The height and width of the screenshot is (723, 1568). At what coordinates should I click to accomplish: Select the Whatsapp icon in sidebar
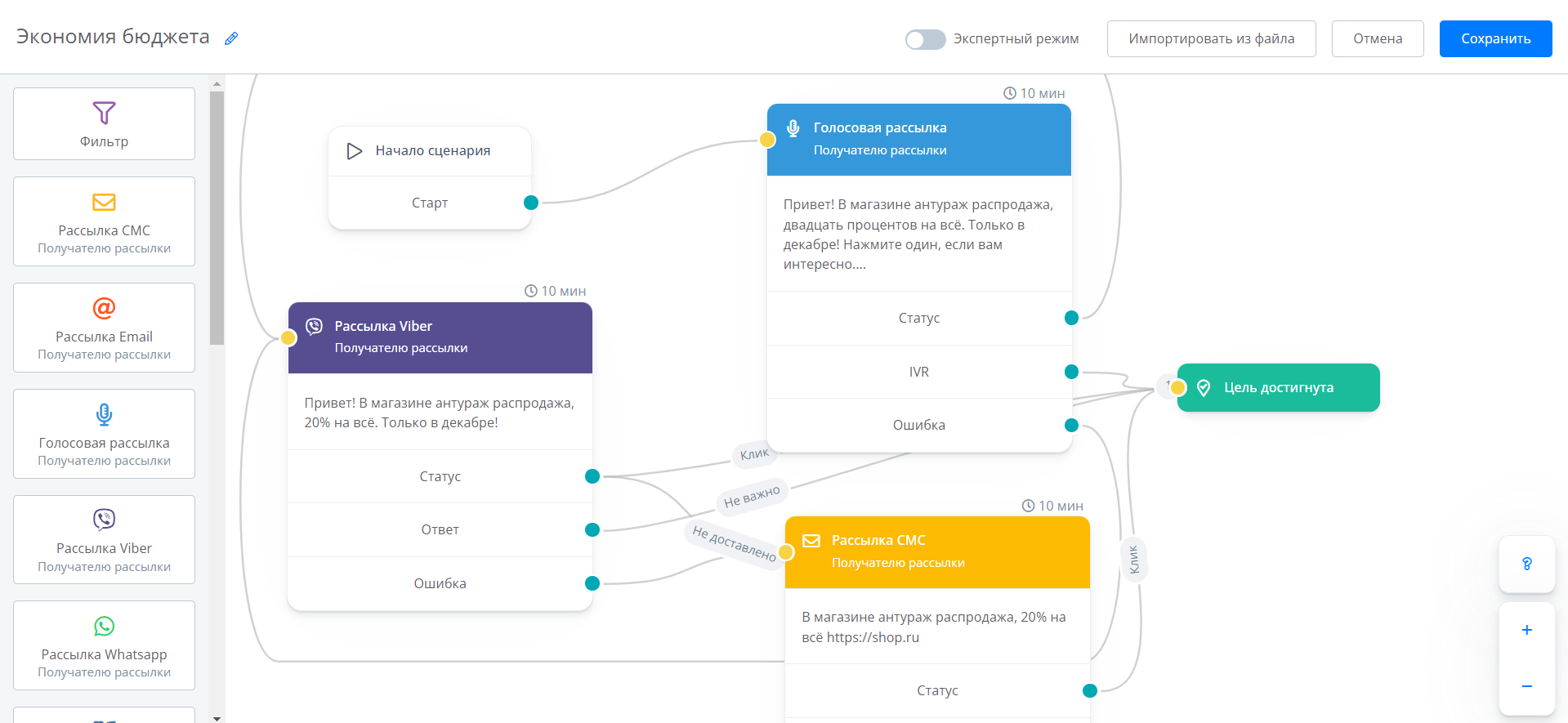104,626
